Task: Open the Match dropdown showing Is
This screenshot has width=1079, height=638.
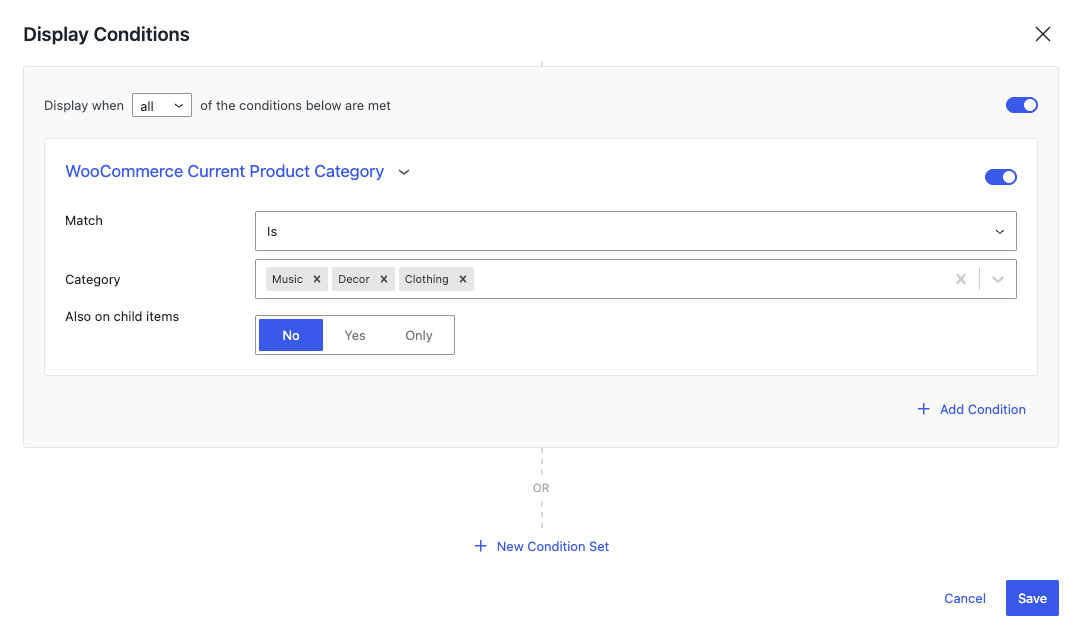Action: click(x=635, y=231)
